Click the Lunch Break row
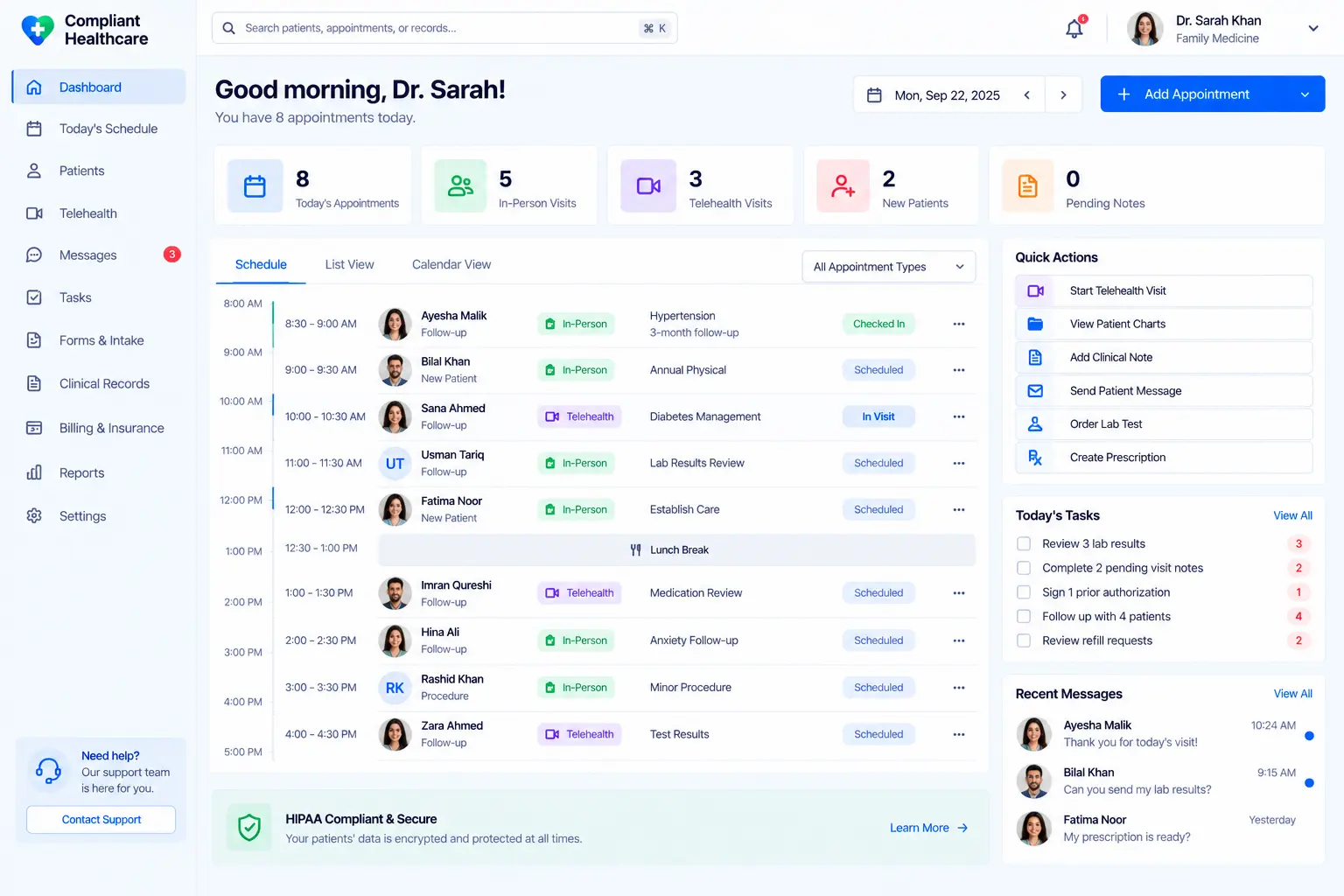Screen dimensions: 1344x896 tap(676, 550)
